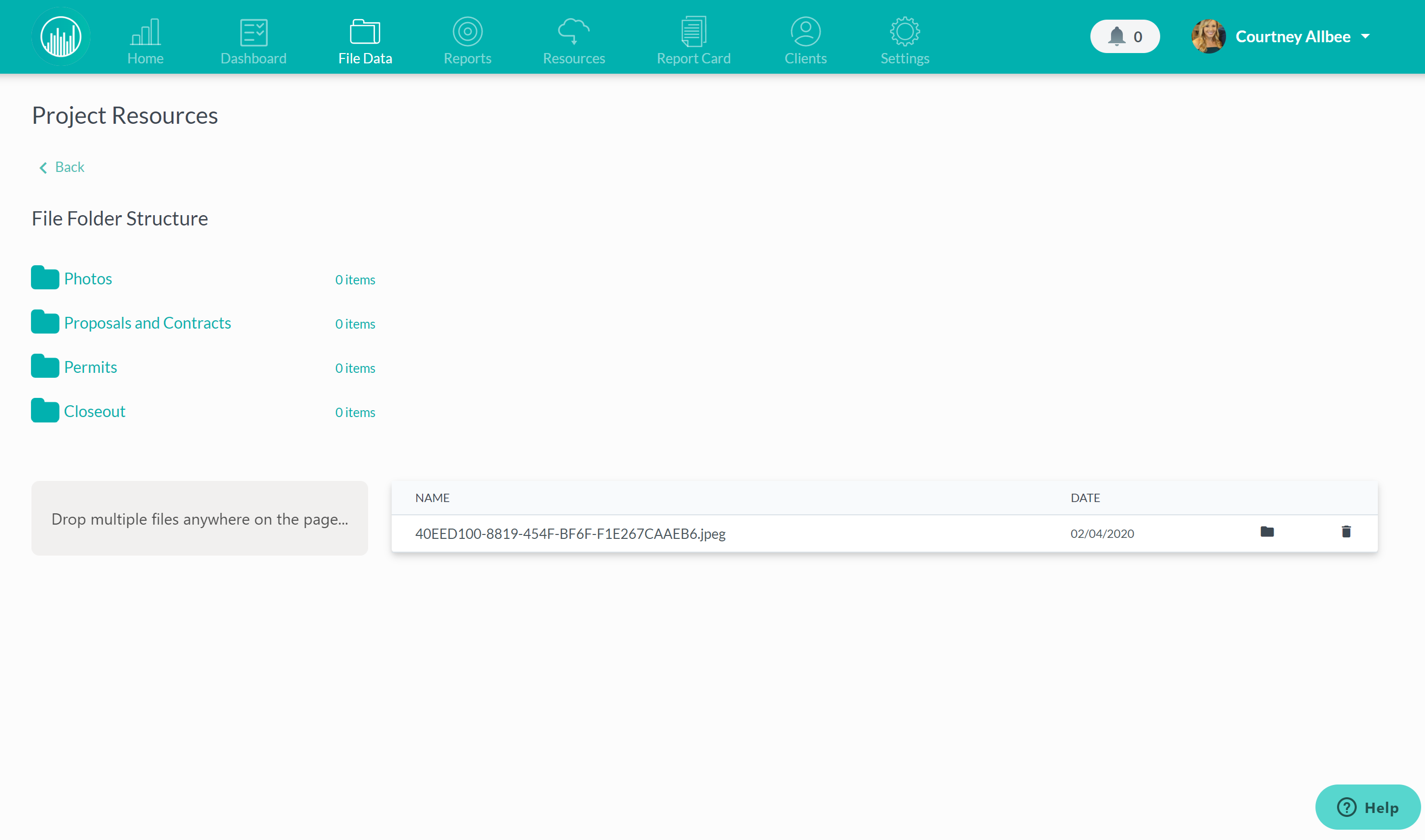Screen dimensions: 1425x840
Task: Click Closeout 0 items count
Action: click(355, 412)
